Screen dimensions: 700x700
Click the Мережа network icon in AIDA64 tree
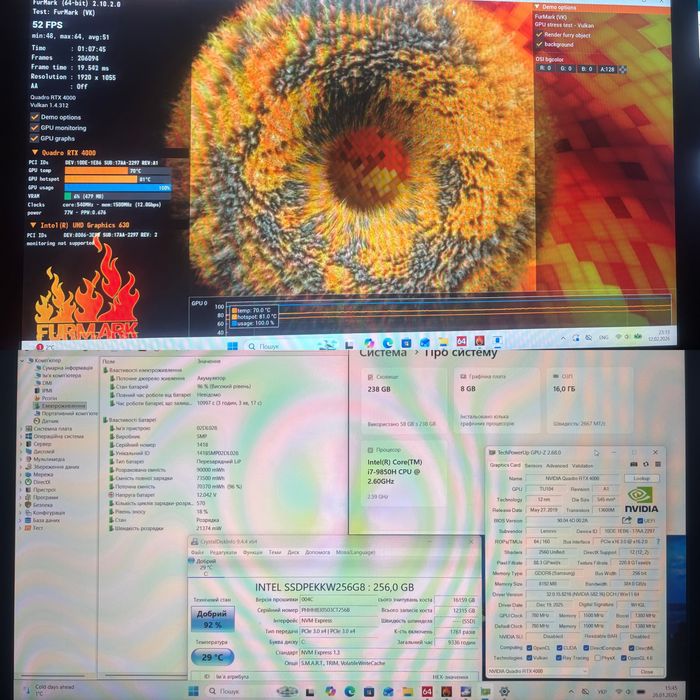pos(28,475)
